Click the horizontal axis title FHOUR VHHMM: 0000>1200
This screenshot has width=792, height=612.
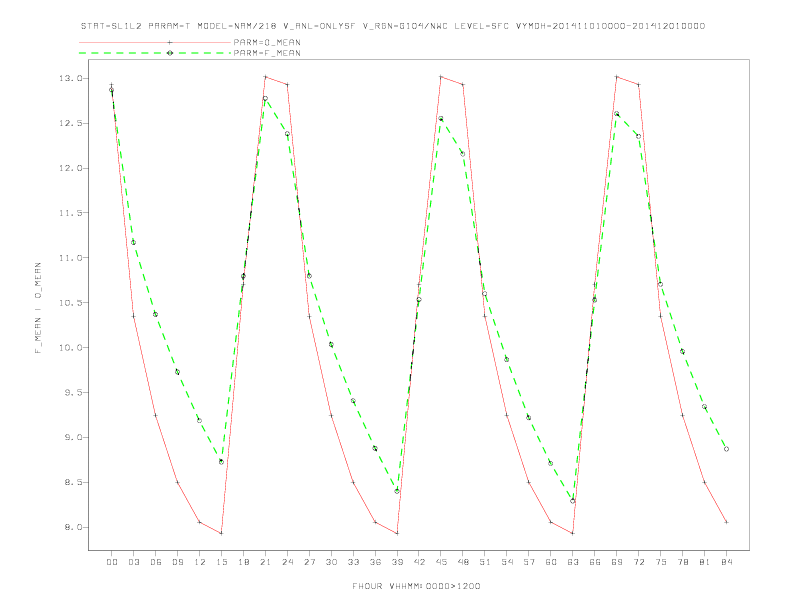pos(416,586)
